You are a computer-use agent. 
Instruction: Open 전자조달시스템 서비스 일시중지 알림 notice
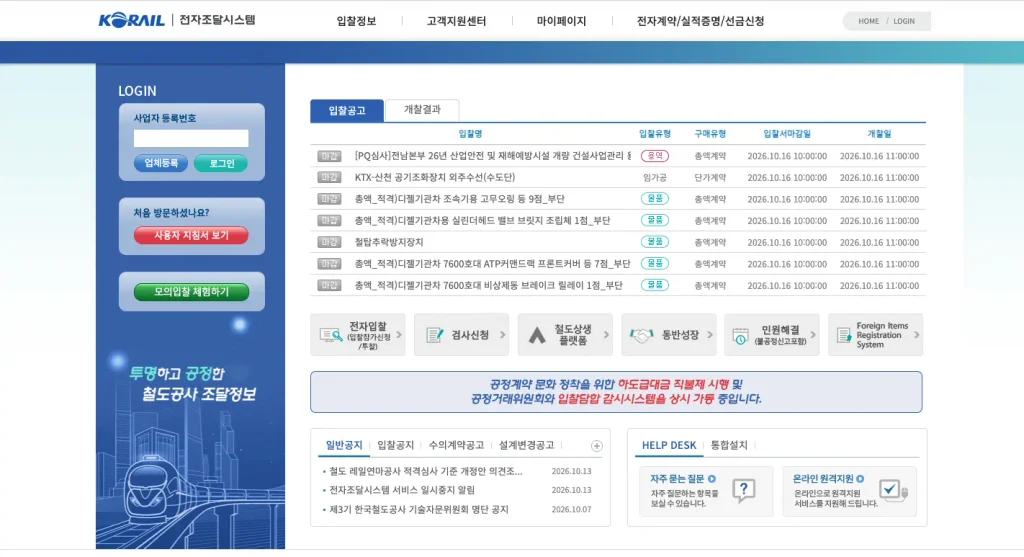402,490
